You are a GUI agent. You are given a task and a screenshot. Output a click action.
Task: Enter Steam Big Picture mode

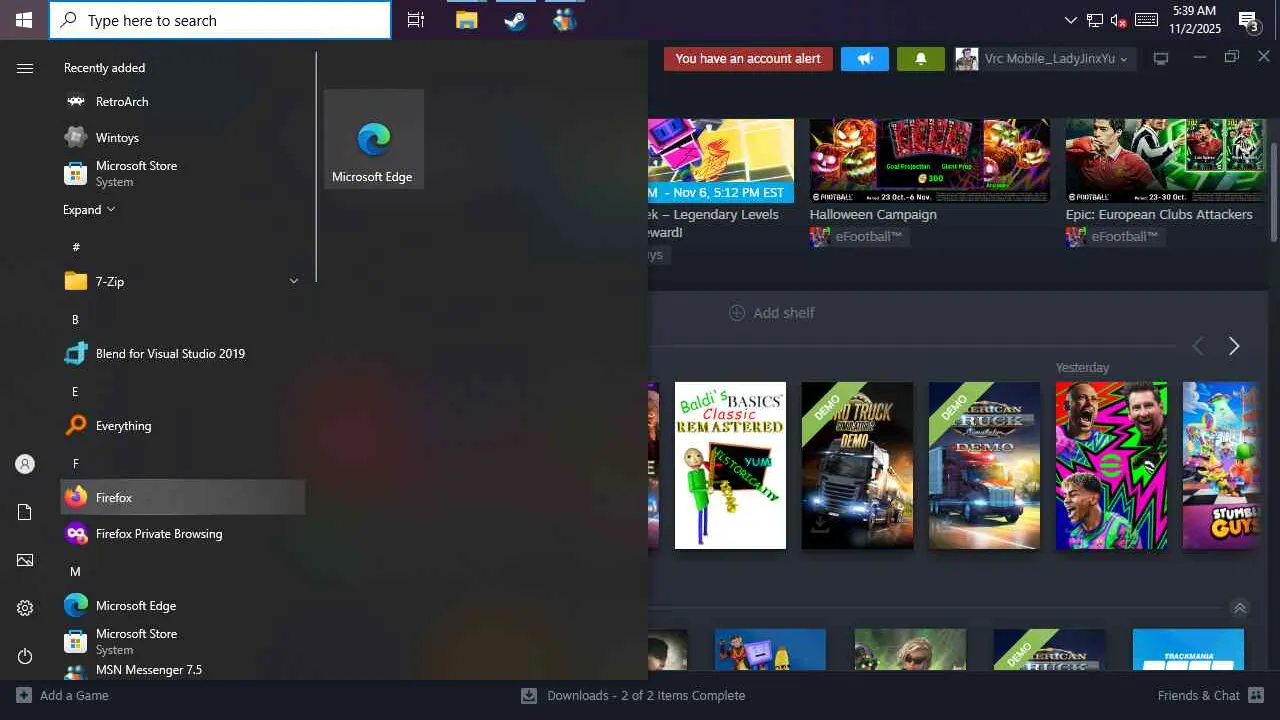pos(1161,59)
